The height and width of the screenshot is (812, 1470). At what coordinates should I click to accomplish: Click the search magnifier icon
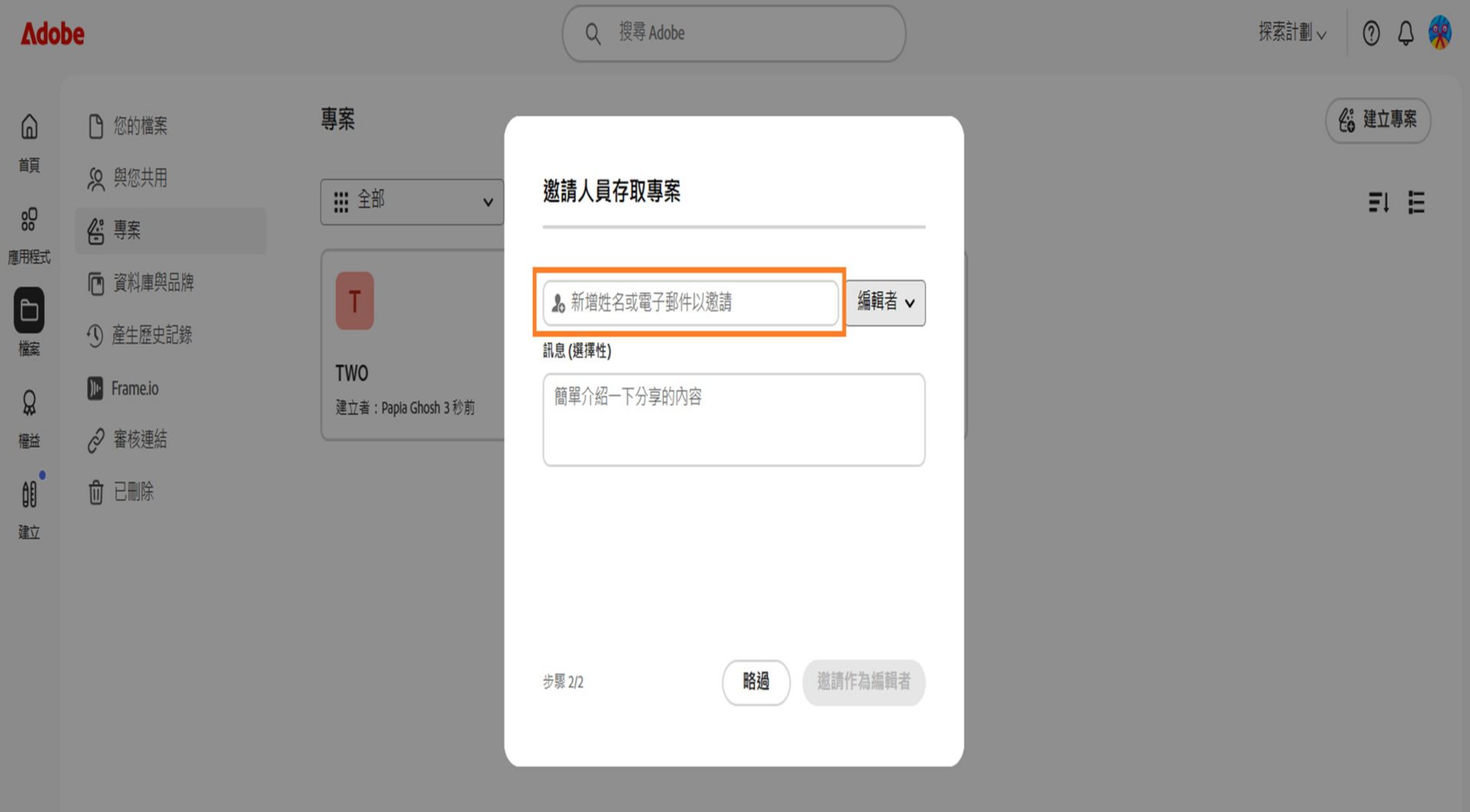click(593, 34)
